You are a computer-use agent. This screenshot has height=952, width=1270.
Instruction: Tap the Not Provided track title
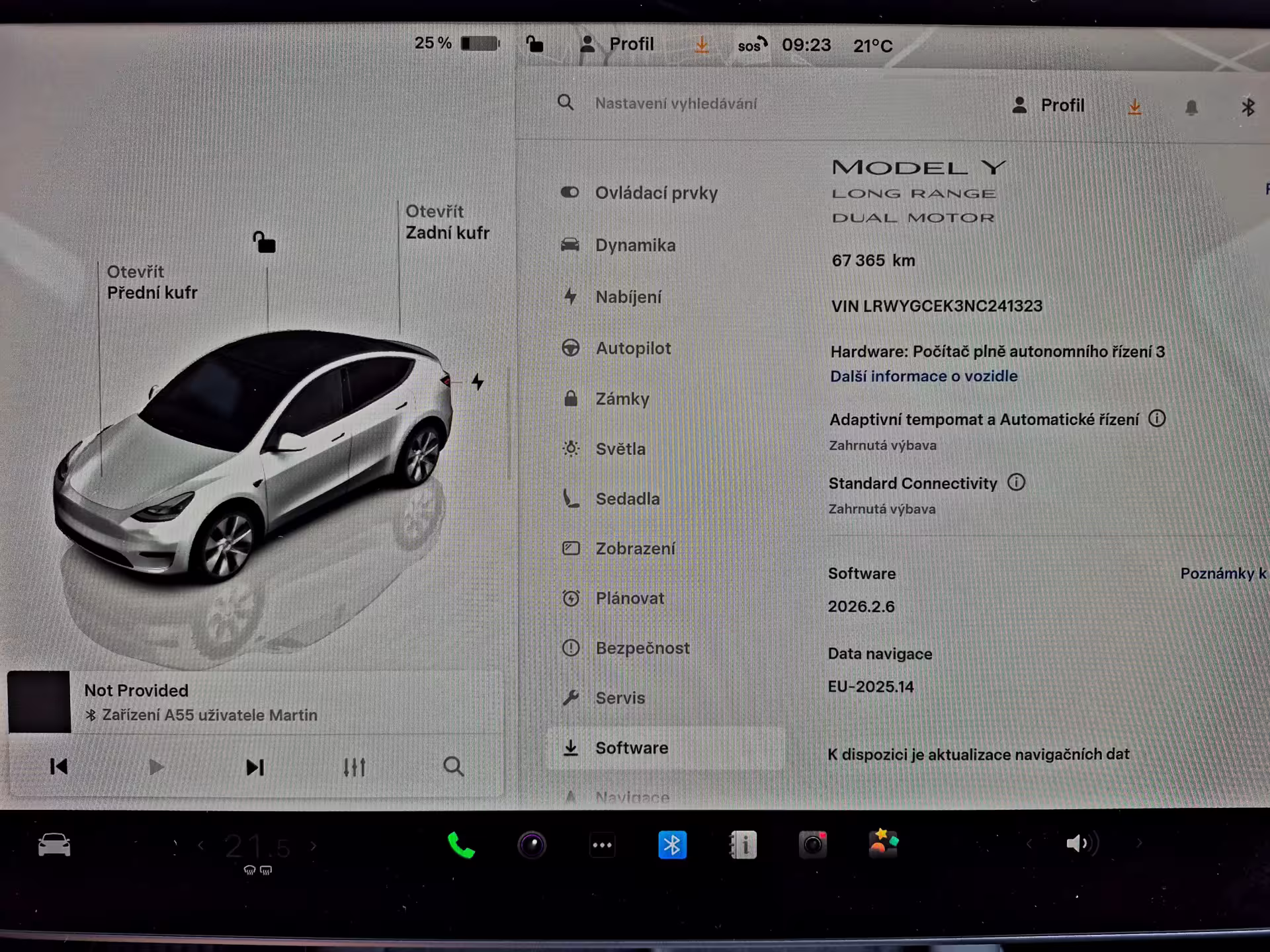(x=136, y=690)
